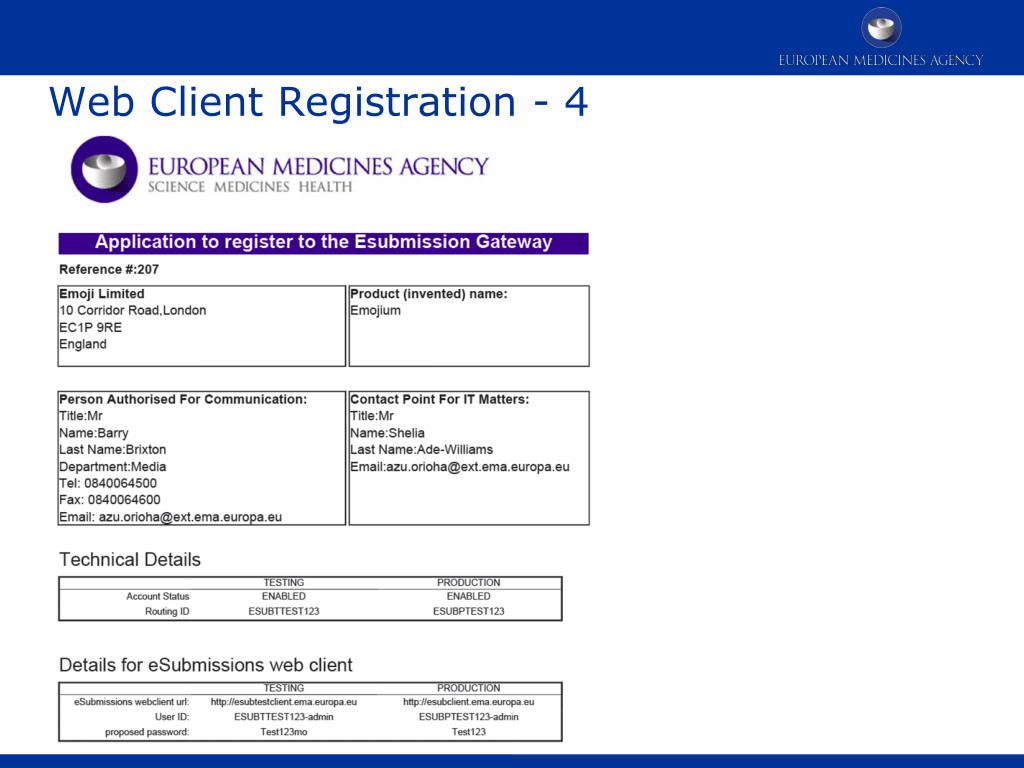Click product name 'Emojium'

pos(376,310)
